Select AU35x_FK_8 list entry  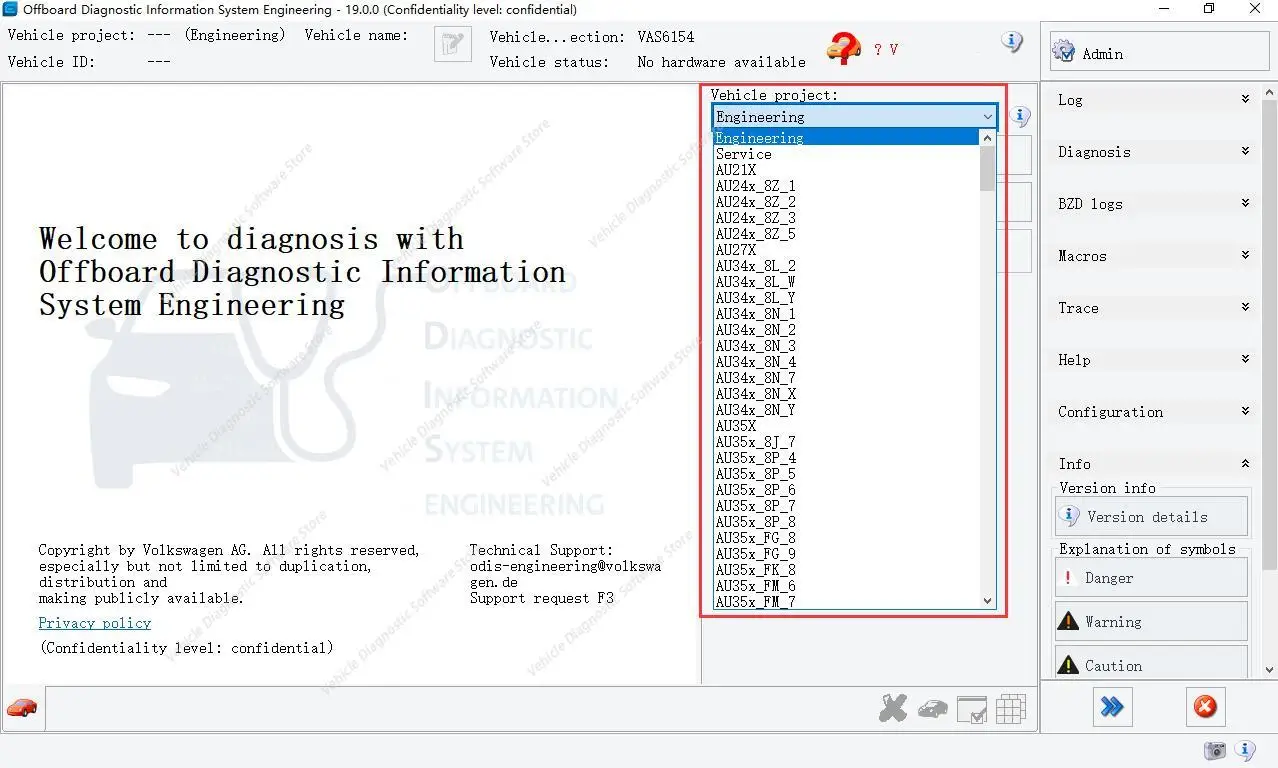[x=846, y=570]
